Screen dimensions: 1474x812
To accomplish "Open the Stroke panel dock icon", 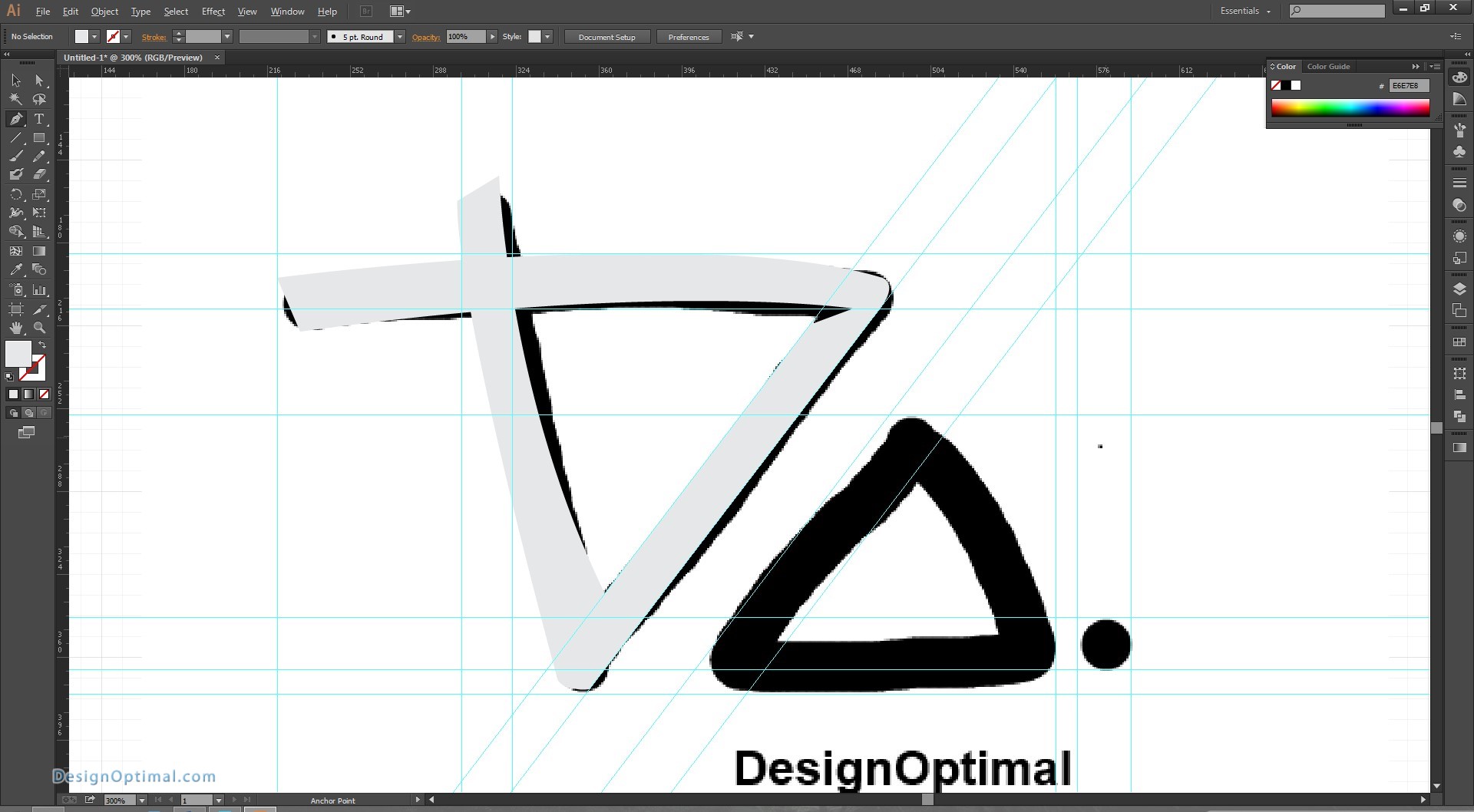I will click(1459, 183).
